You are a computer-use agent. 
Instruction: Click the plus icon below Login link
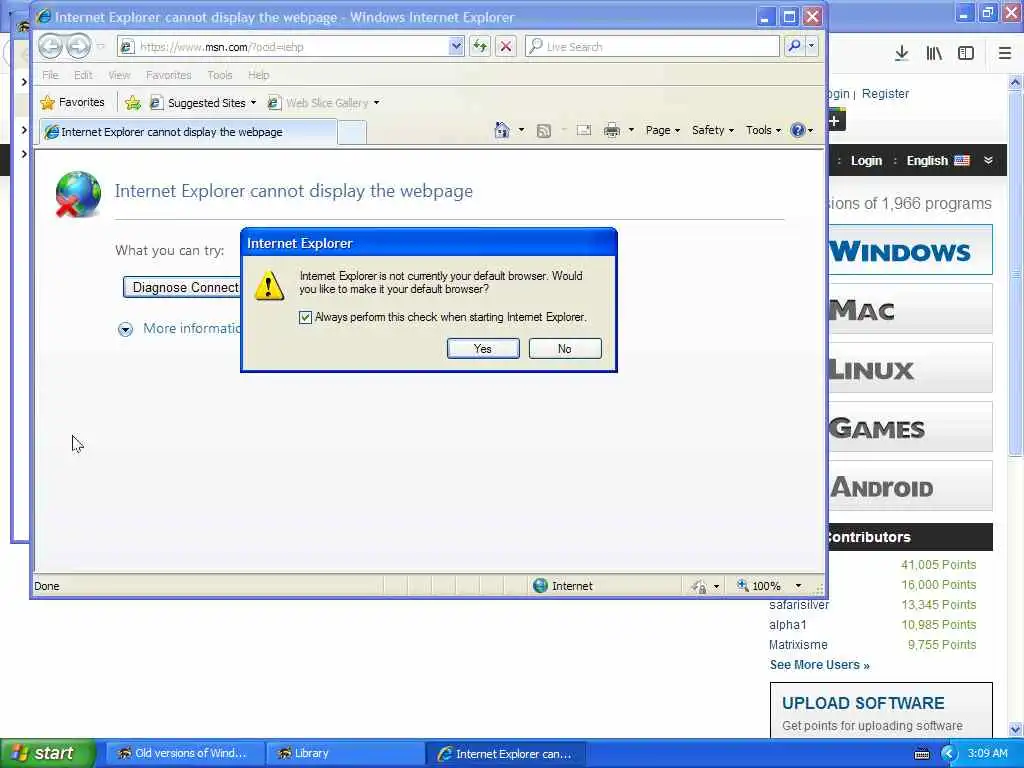click(835, 121)
